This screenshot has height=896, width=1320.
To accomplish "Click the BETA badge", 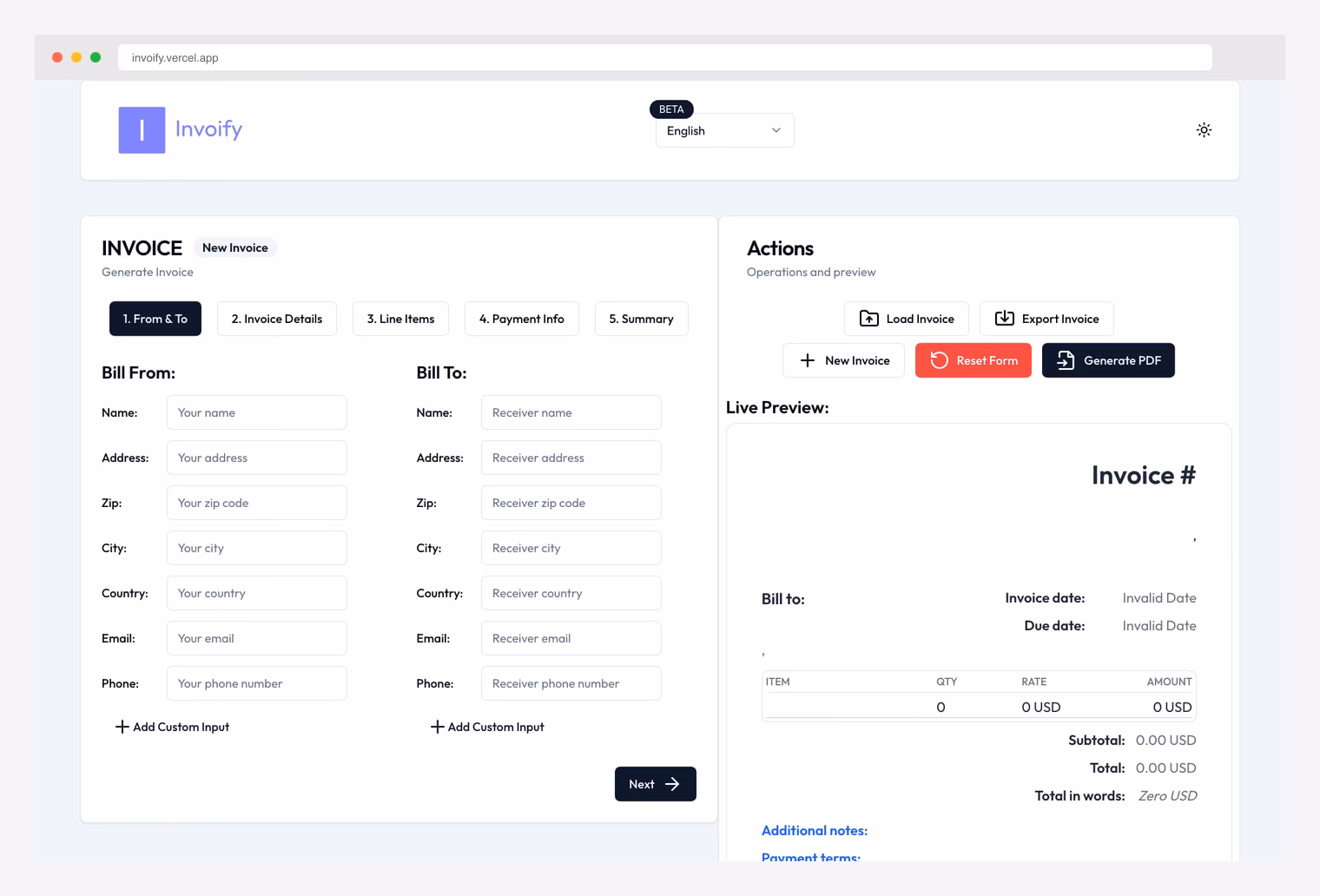I will pyautogui.click(x=671, y=109).
